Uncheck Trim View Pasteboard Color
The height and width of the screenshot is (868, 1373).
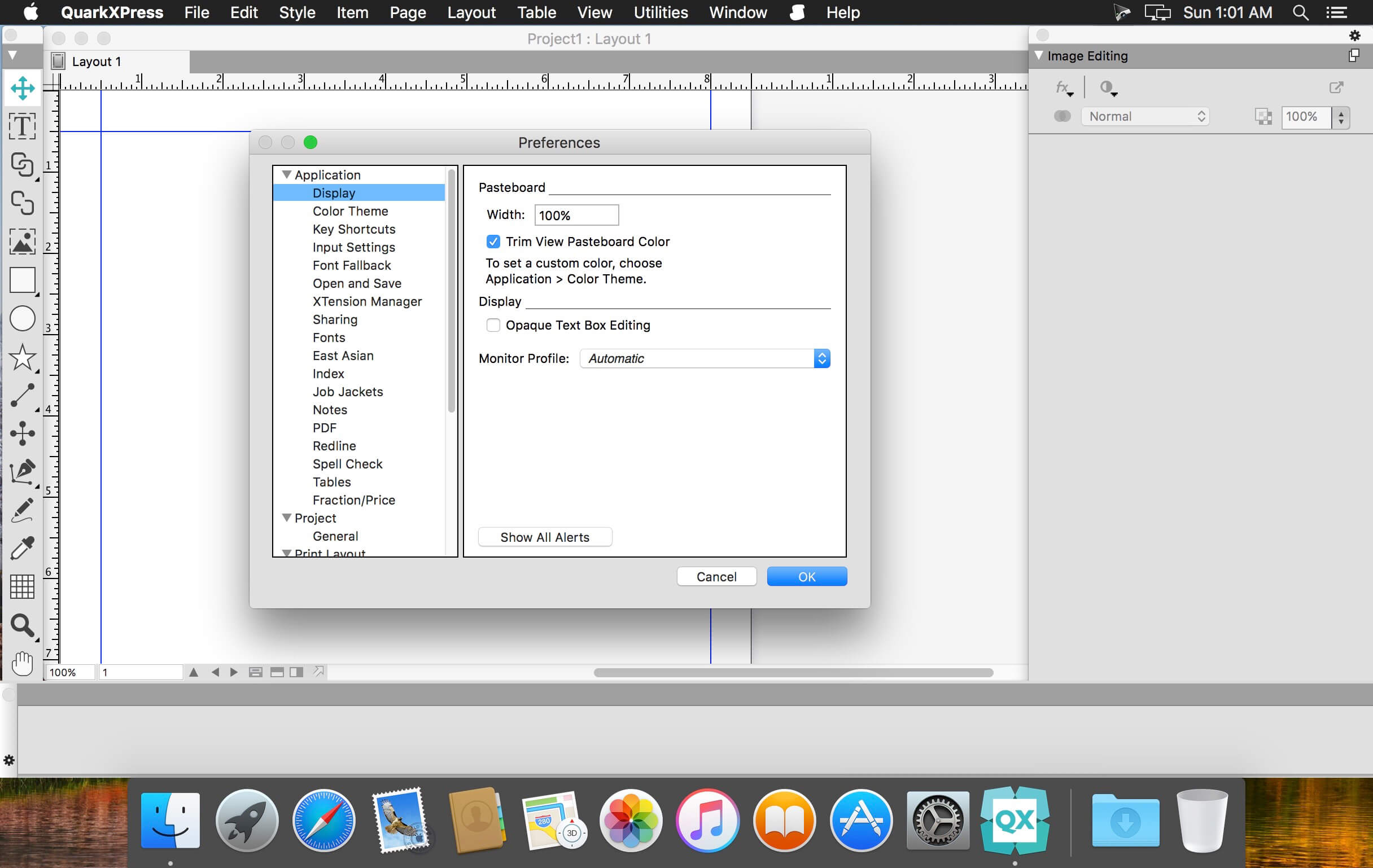coord(493,242)
